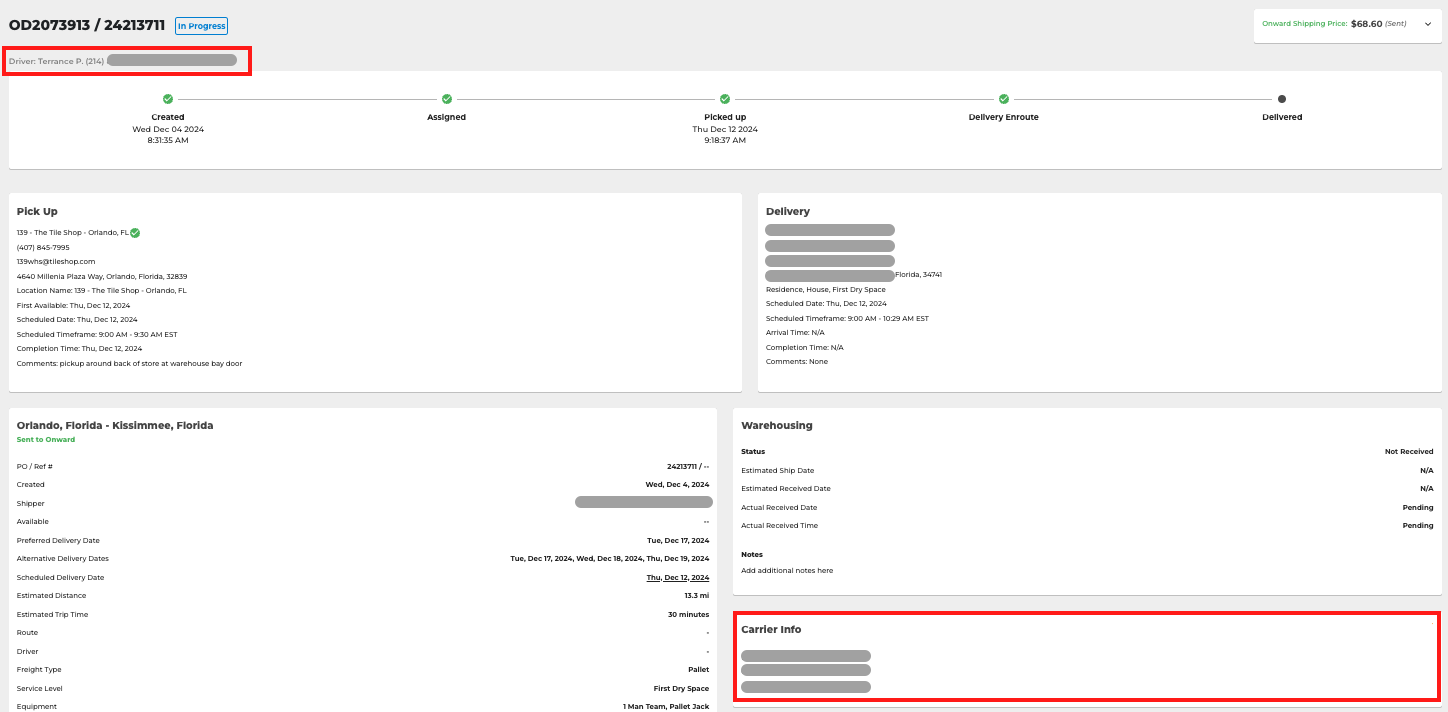Click the 139whs@tileshop.com email address
This screenshot has width=1448, height=712.
click(x=56, y=262)
